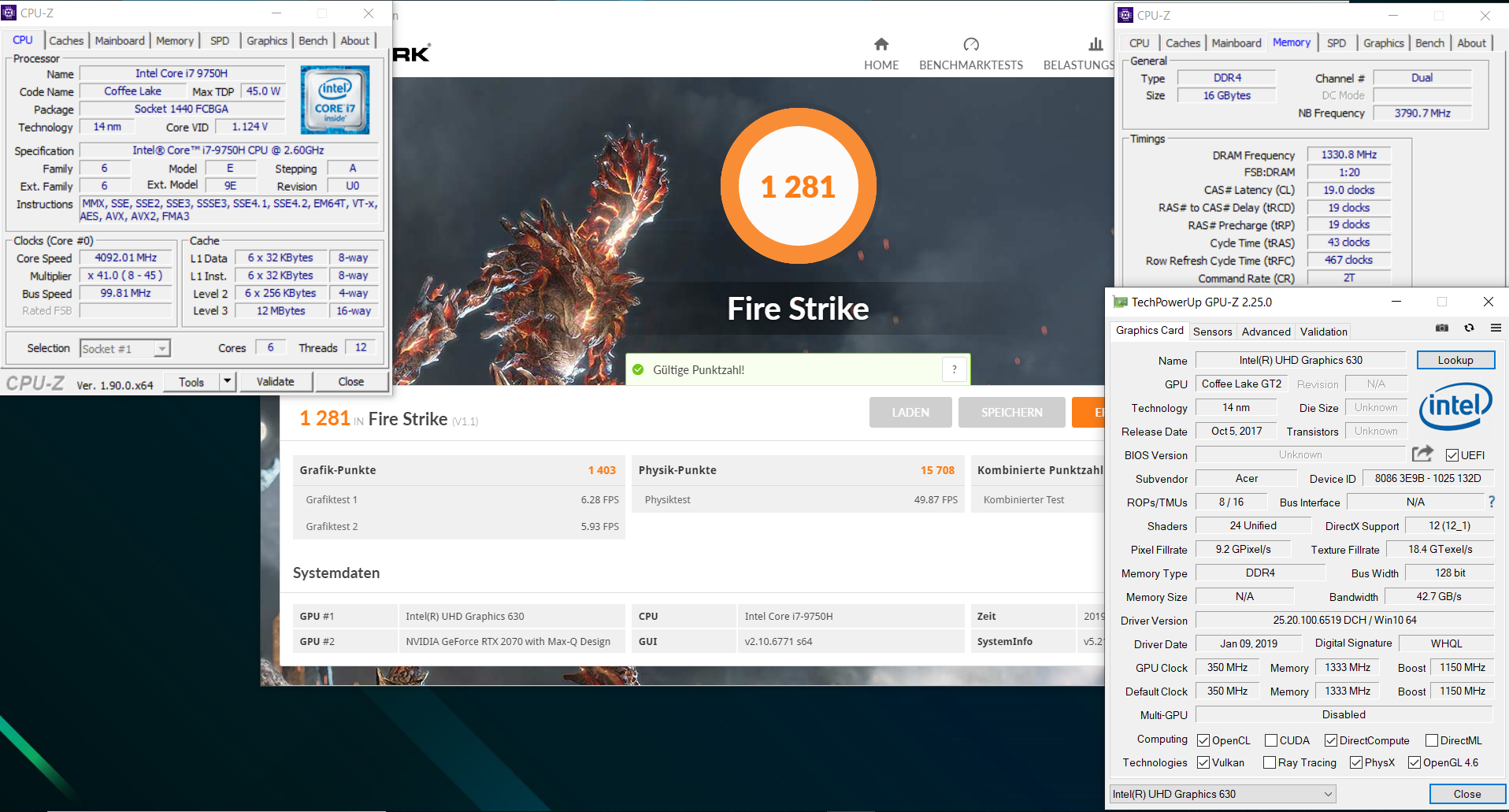This screenshot has width=1509, height=812.
Task: Click the Physik-Punkte score 15 708
Action: tap(937, 470)
